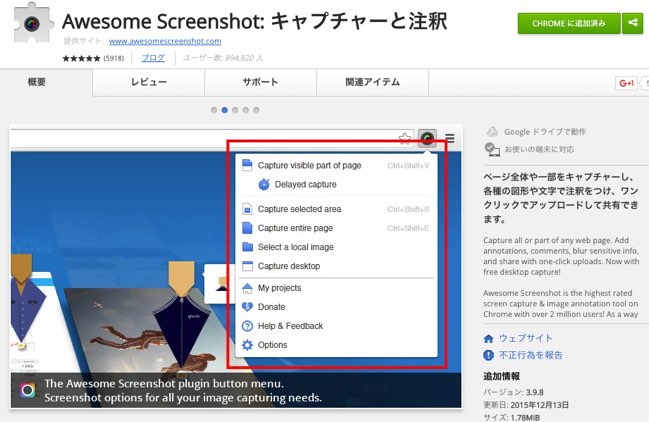Switch to the 関連アイテム tab
The height and width of the screenshot is (422, 649).
point(373,82)
